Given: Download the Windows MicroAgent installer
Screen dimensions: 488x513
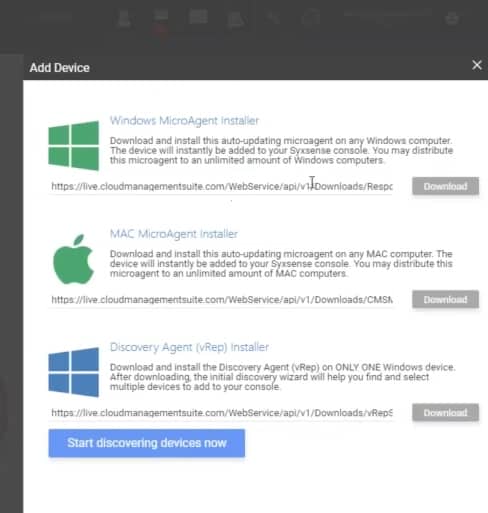Looking at the screenshot, I should point(445,186).
